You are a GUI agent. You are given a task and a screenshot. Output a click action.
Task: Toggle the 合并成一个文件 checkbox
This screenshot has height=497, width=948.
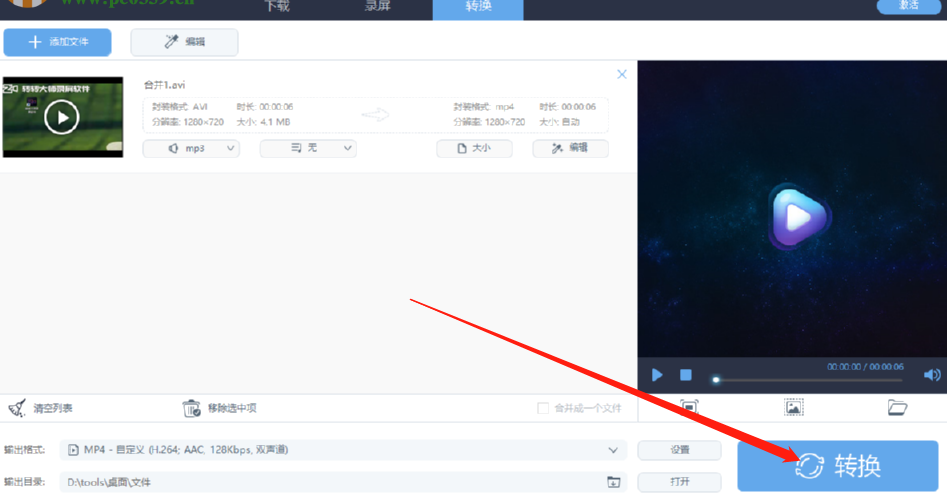543,408
